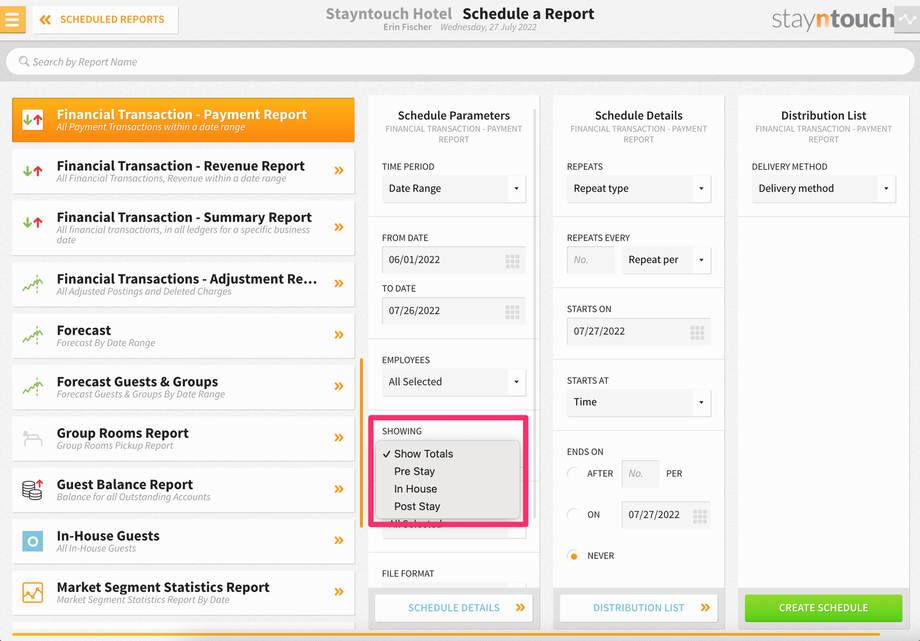
Task: Open the Delivery method dropdown
Action: tap(823, 188)
